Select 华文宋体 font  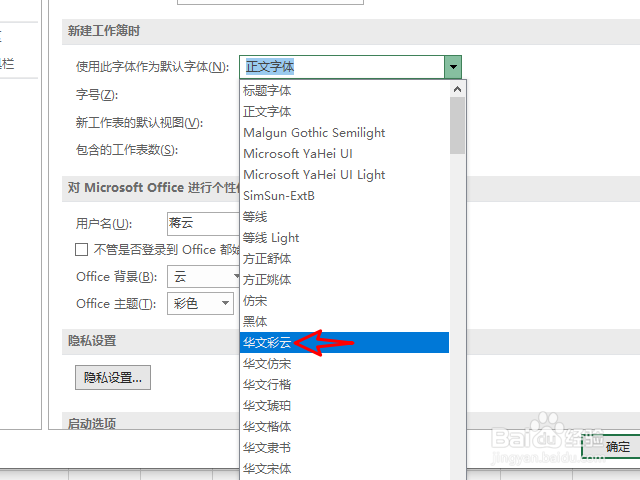pos(344,469)
